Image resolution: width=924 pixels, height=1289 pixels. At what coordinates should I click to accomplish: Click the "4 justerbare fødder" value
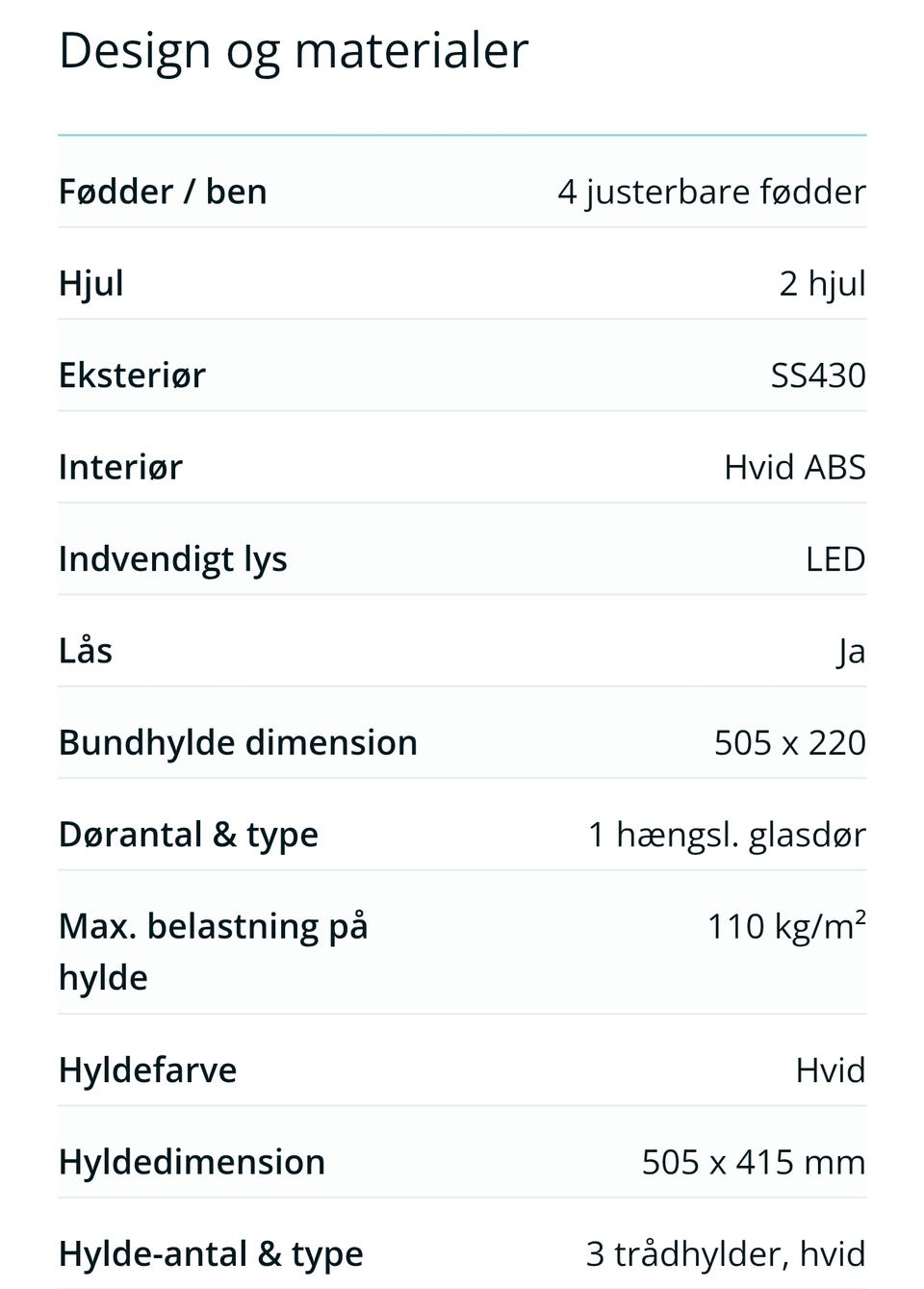711,192
